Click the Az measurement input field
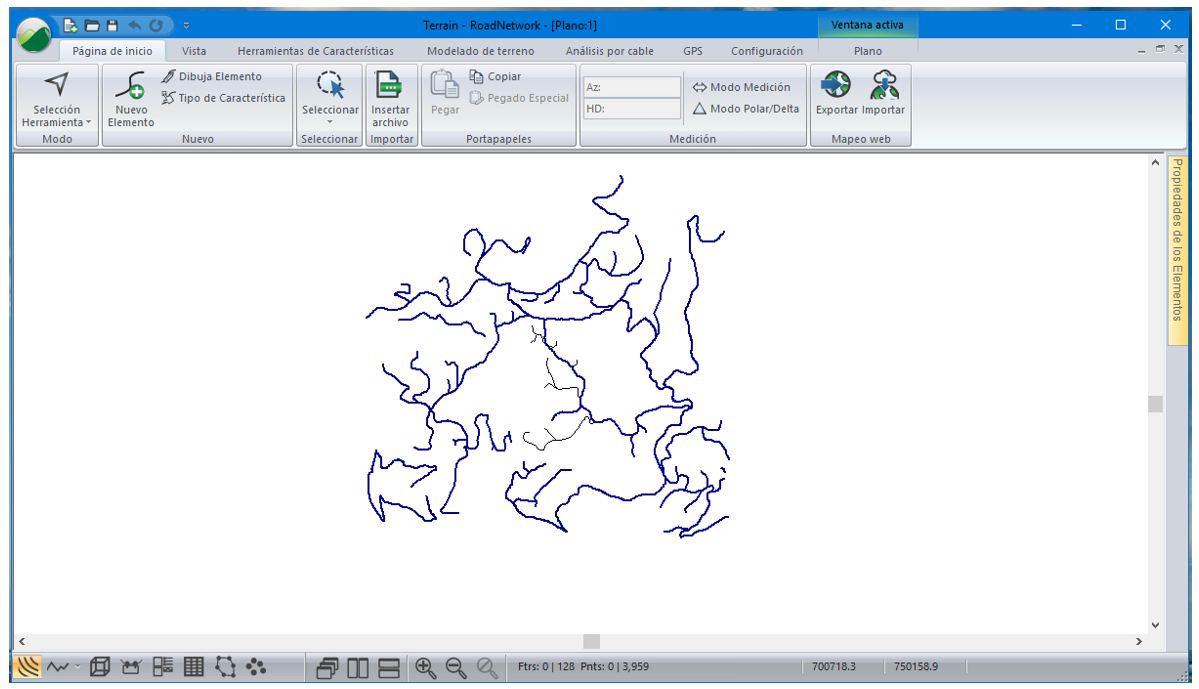 pyautogui.click(x=631, y=87)
